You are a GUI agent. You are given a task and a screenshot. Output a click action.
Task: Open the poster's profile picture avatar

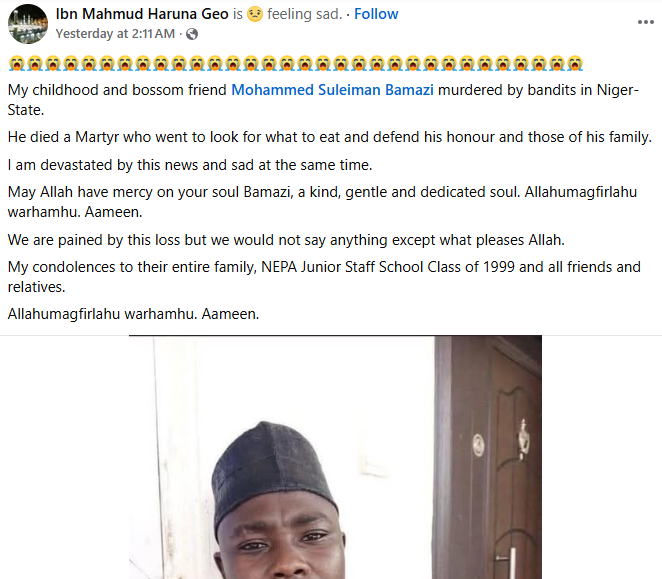[x=28, y=23]
